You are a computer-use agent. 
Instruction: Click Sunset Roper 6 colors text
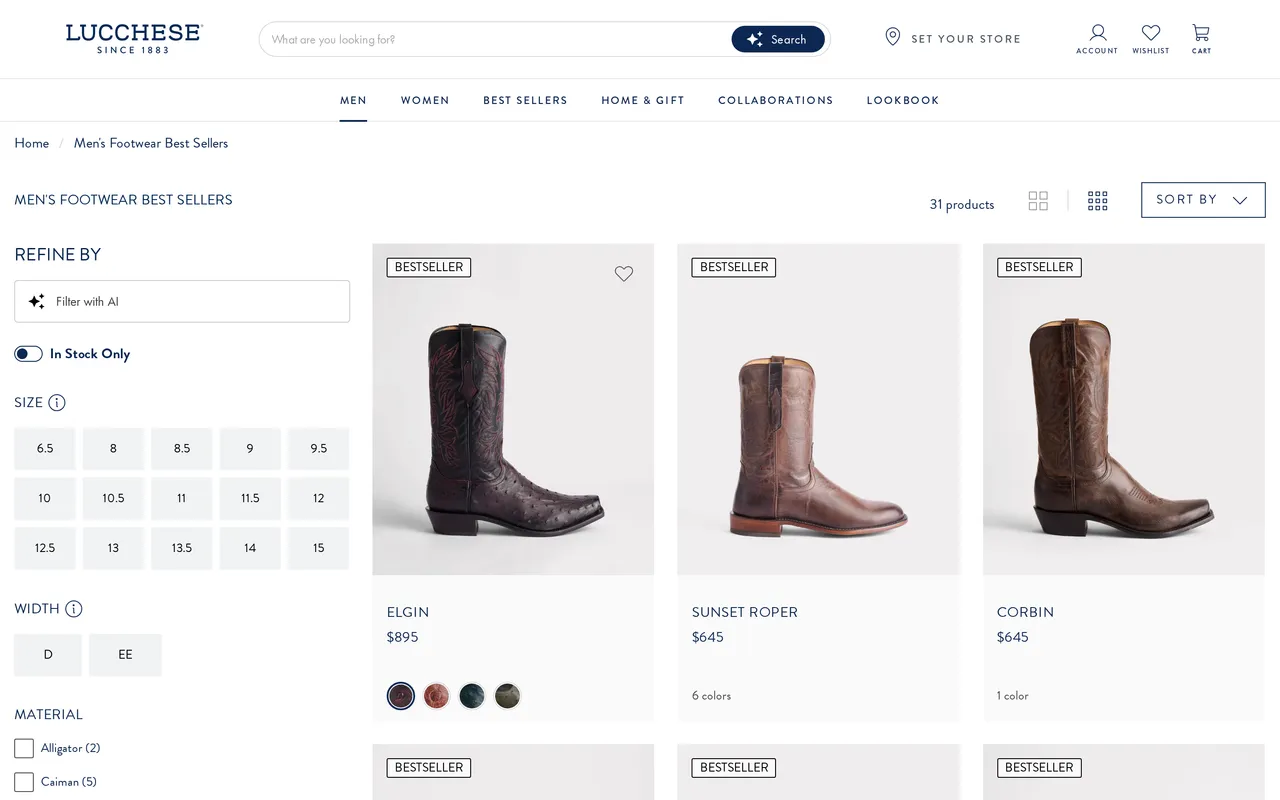coord(711,695)
